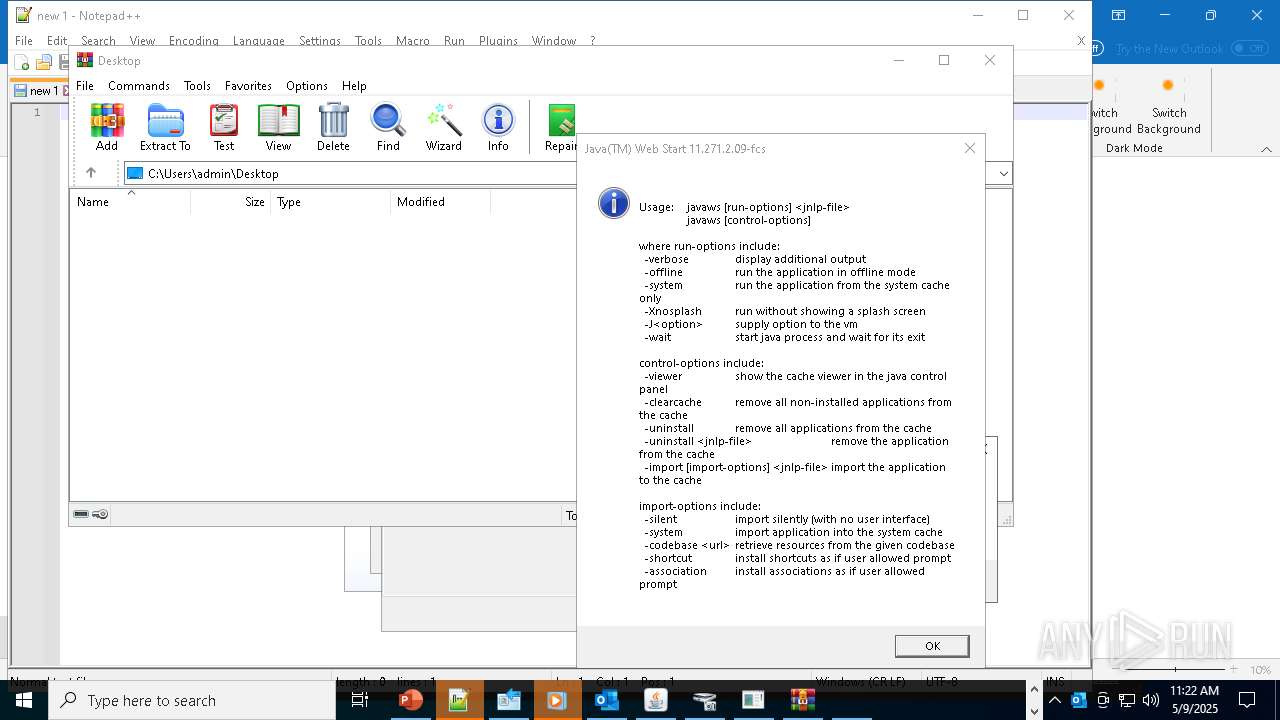Open the orange media player taskbar icon
Viewport: 1280px width, 720px height.
(x=557, y=700)
